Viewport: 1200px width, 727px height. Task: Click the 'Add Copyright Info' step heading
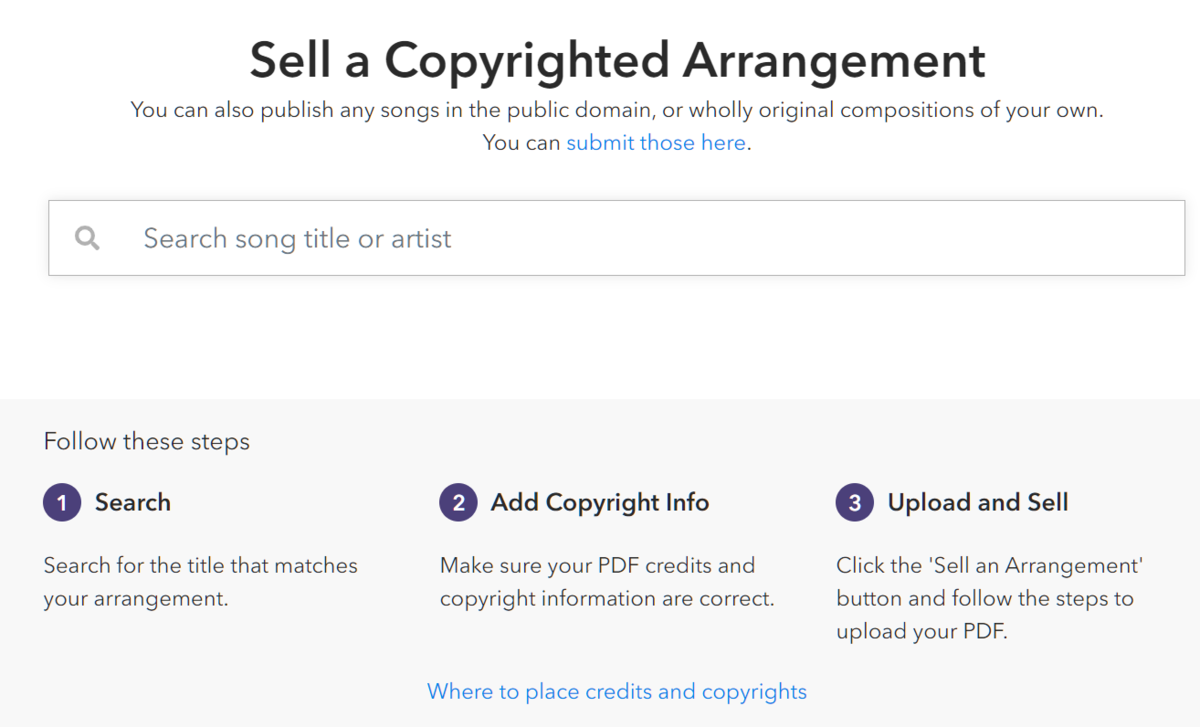(x=599, y=502)
